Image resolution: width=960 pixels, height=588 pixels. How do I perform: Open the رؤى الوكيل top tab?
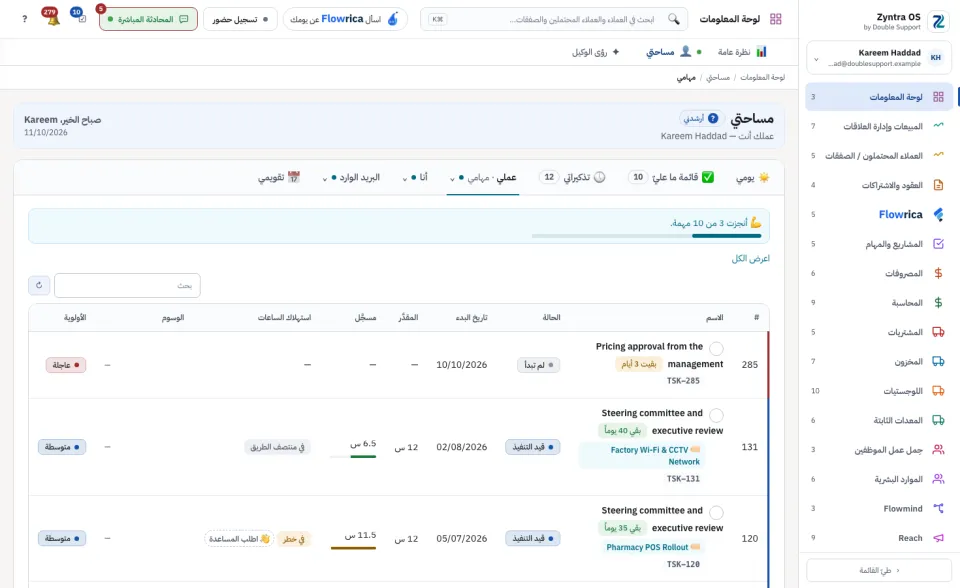click(x=596, y=52)
